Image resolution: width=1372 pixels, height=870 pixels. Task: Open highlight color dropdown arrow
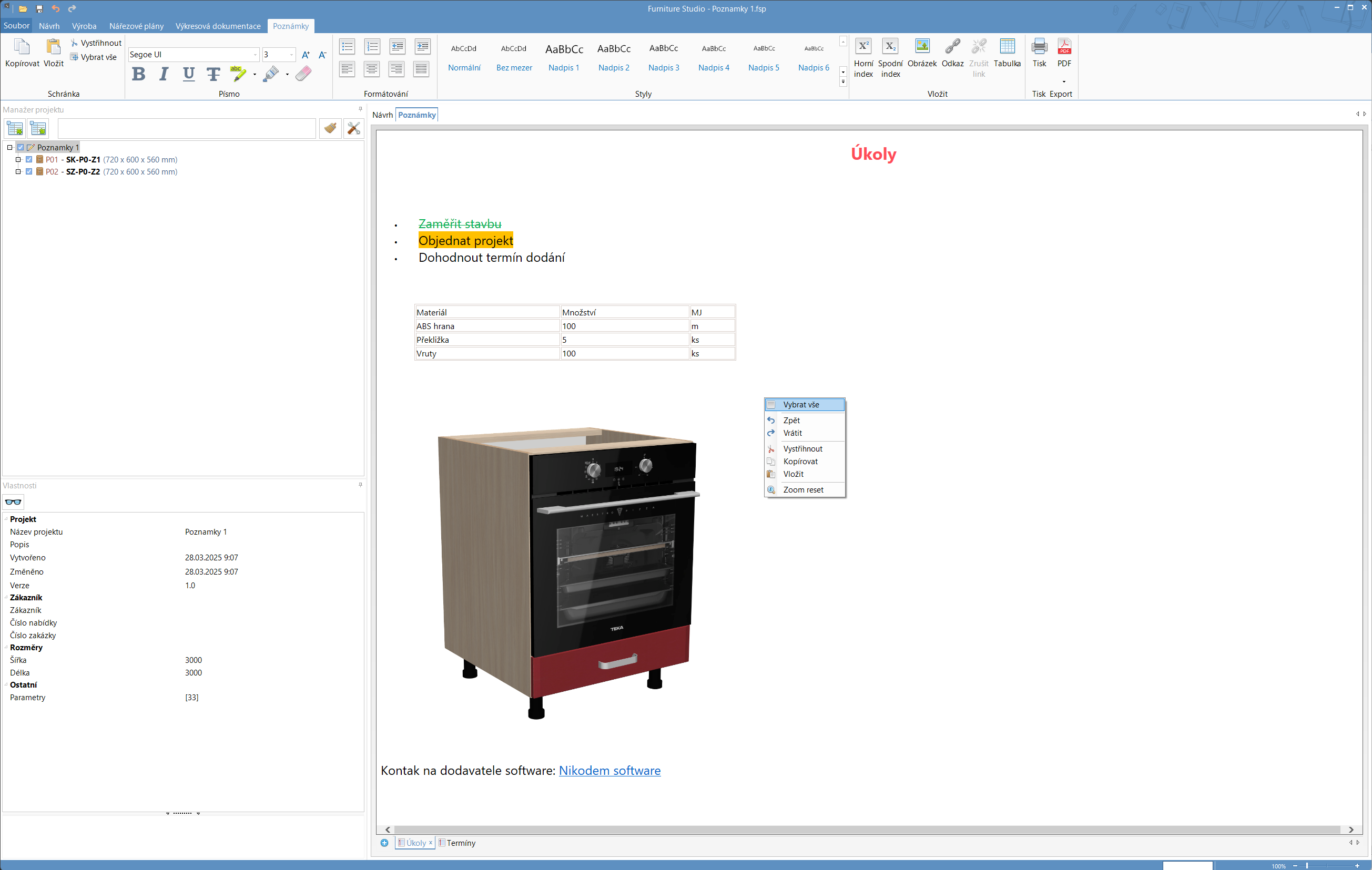coord(255,74)
